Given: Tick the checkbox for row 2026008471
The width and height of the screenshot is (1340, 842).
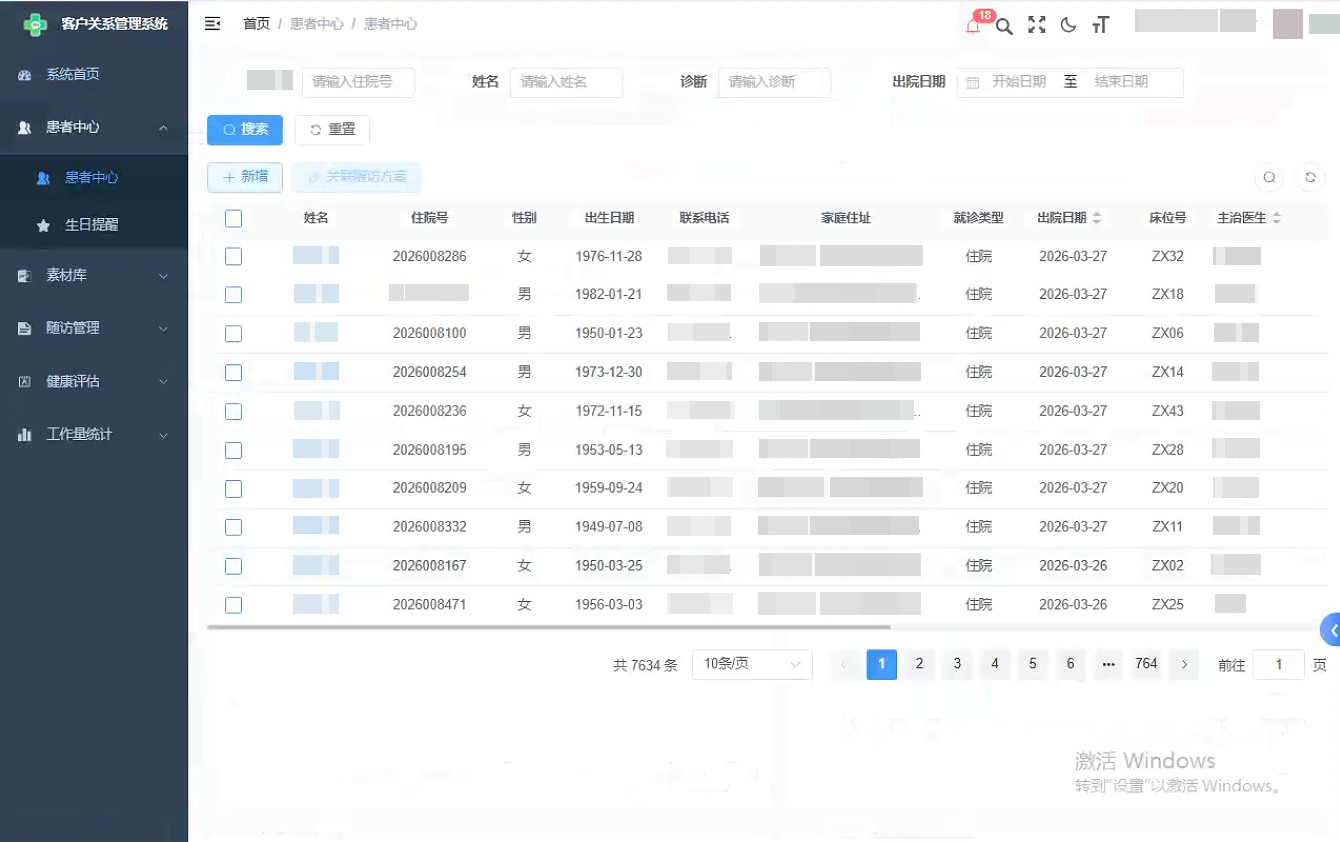Looking at the screenshot, I should [x=233, y=604].
